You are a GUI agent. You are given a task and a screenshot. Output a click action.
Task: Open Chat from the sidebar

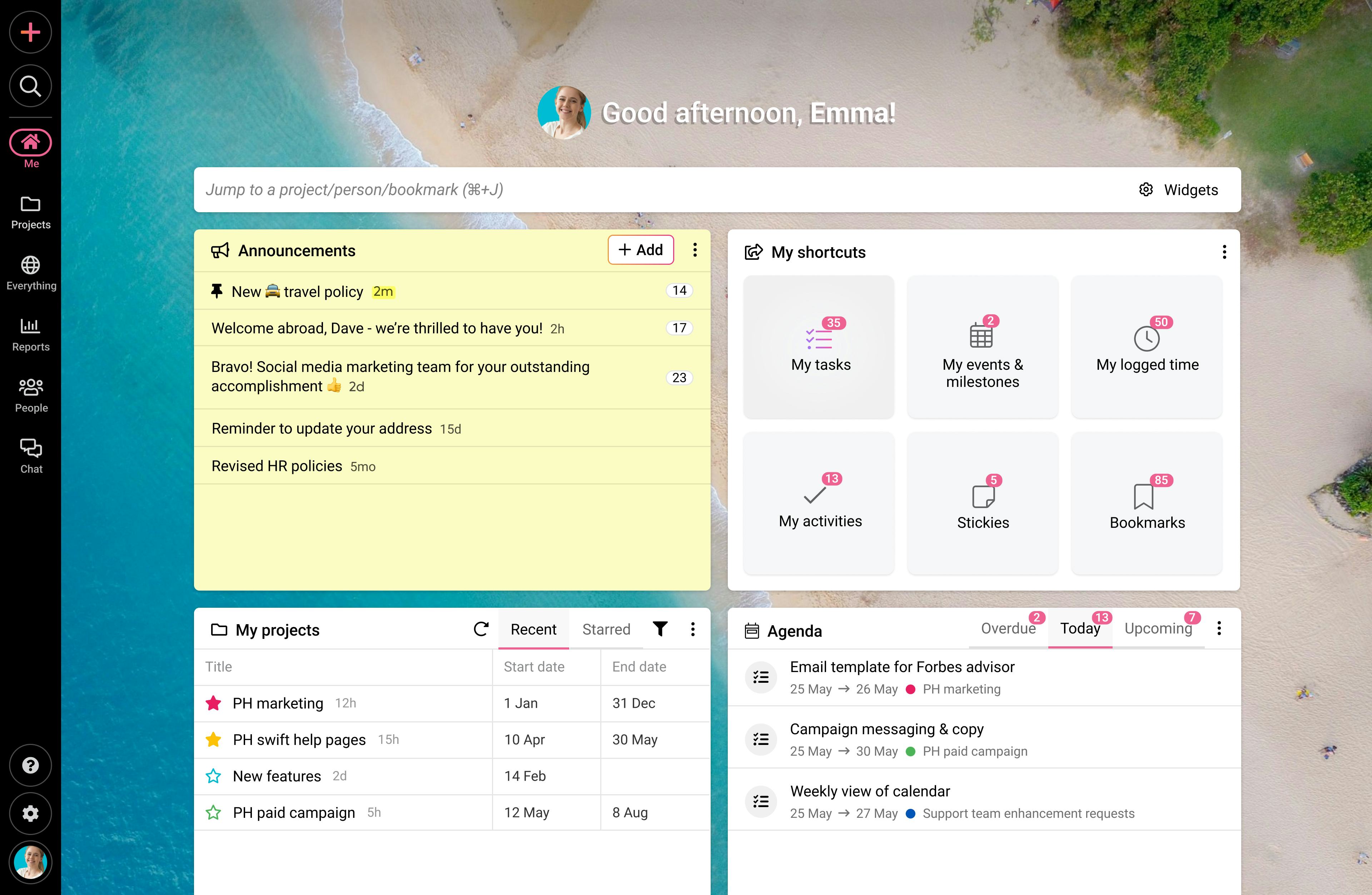coord(31,455)
